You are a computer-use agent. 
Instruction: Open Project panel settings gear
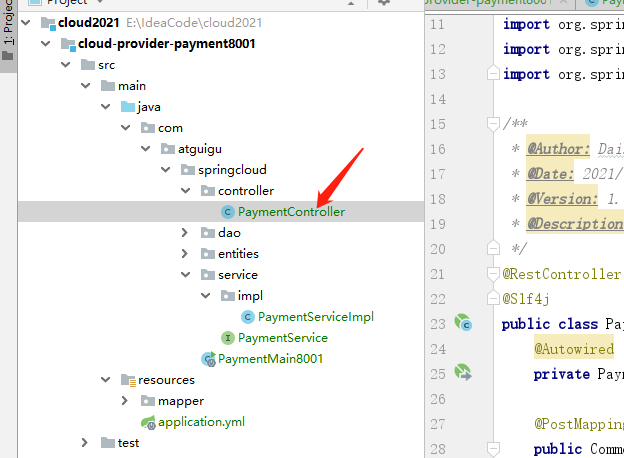[383, 2]
